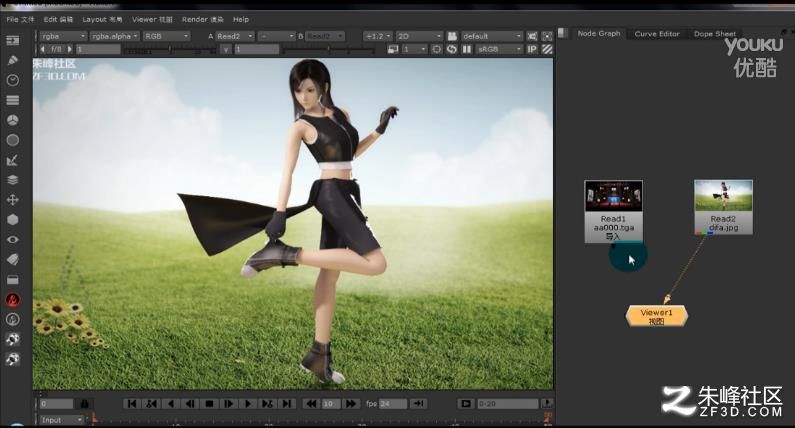Viewport: 795px width, 428px height.
Task: Click the gain slider track
Action: click(170, 50)
